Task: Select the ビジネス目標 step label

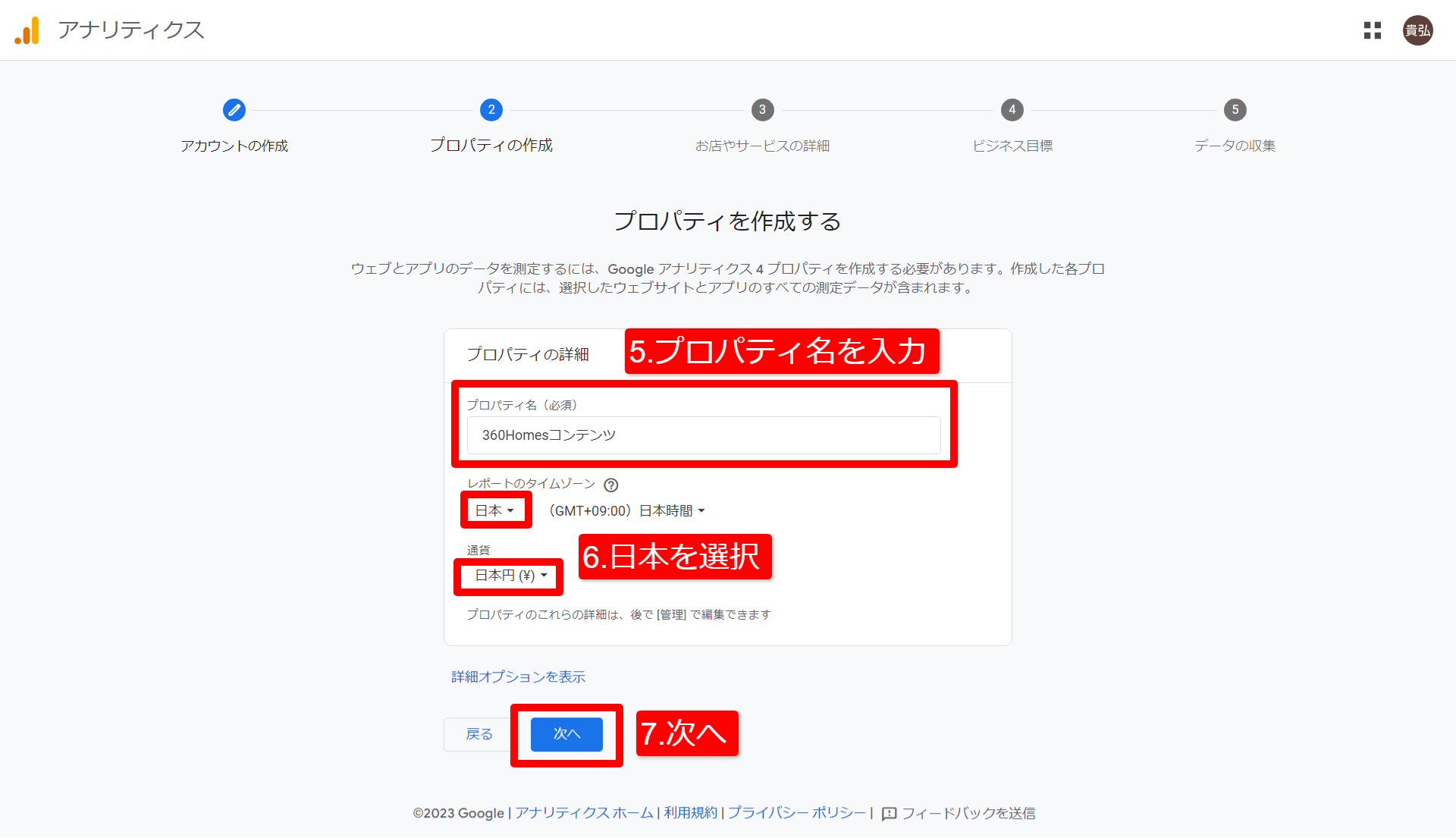Action: point(1012,146)
